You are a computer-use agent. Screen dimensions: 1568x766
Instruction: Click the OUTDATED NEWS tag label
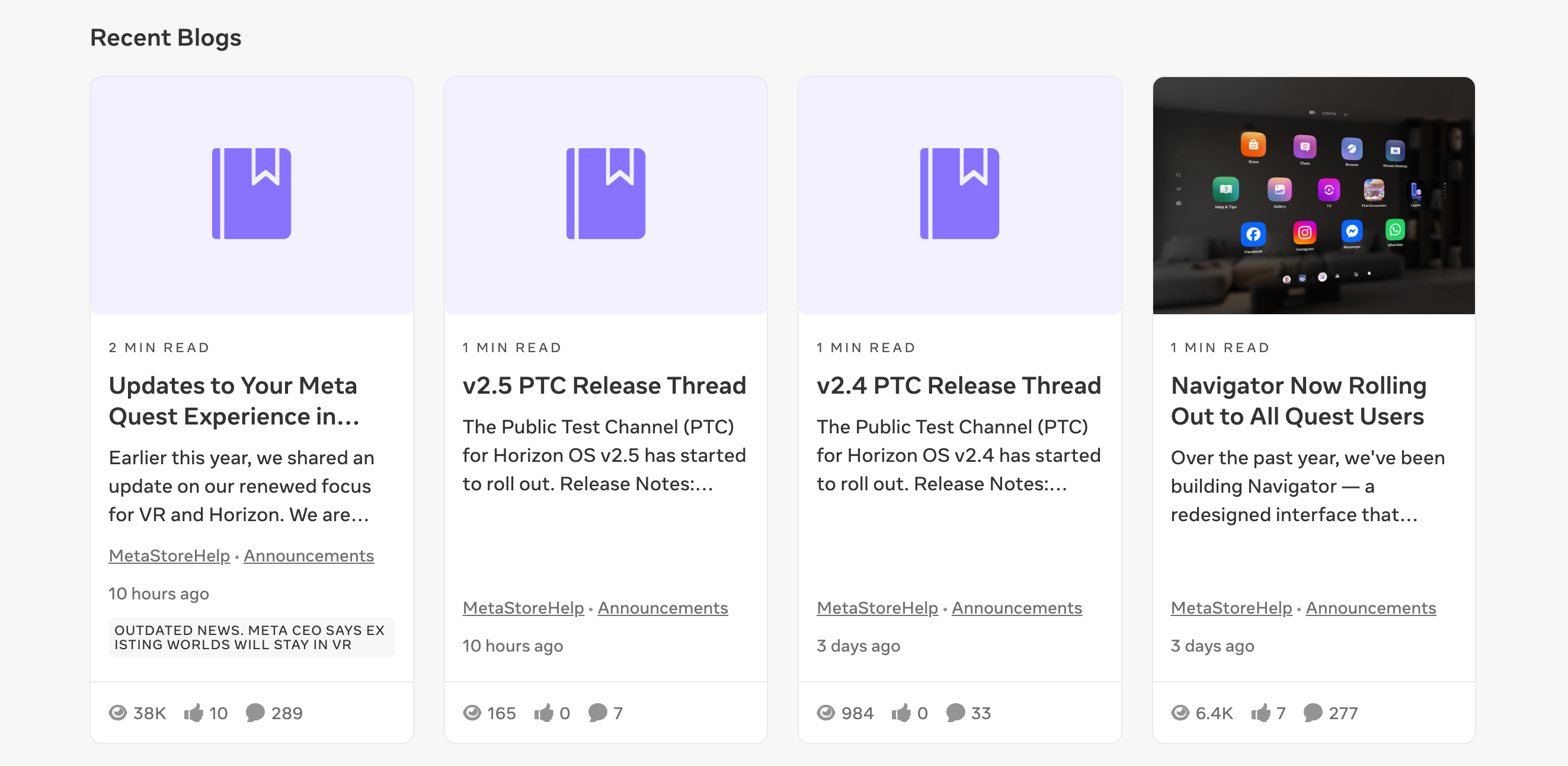coord(251,637)
